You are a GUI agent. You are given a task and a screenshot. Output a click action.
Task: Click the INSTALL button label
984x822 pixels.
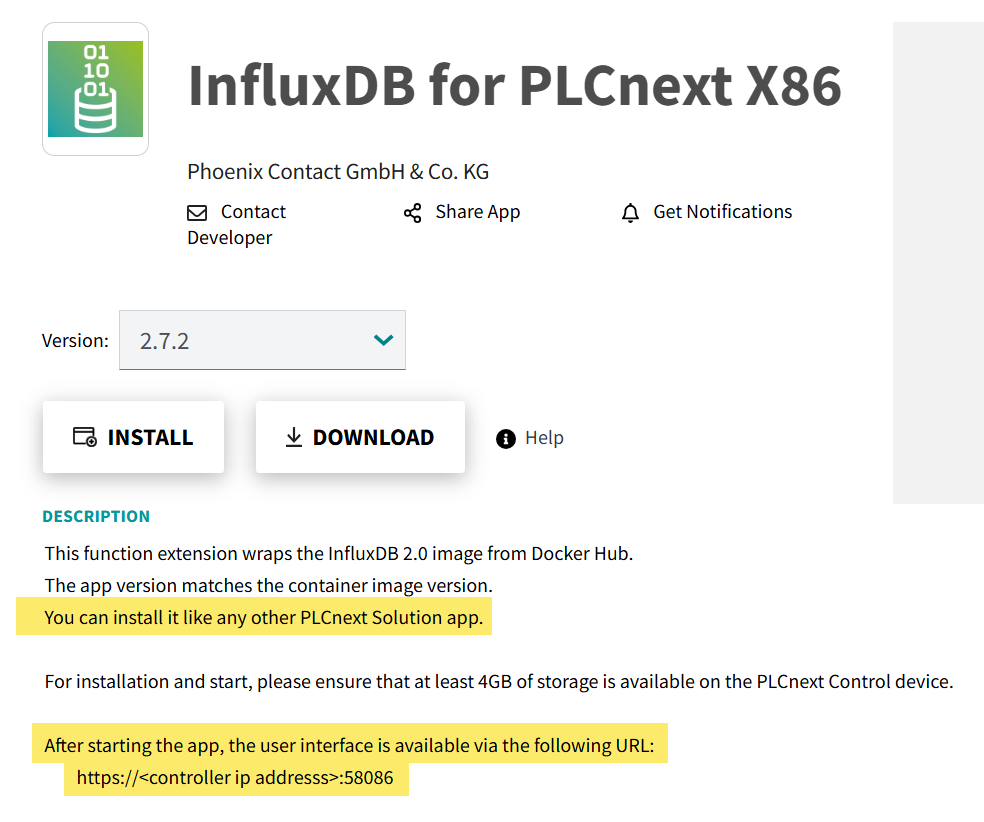click(x=150, y=437)
